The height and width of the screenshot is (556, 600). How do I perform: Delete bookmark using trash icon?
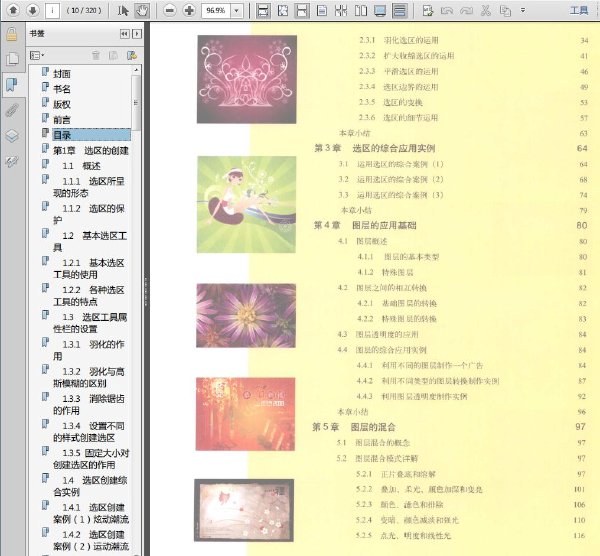click(96, 55)
